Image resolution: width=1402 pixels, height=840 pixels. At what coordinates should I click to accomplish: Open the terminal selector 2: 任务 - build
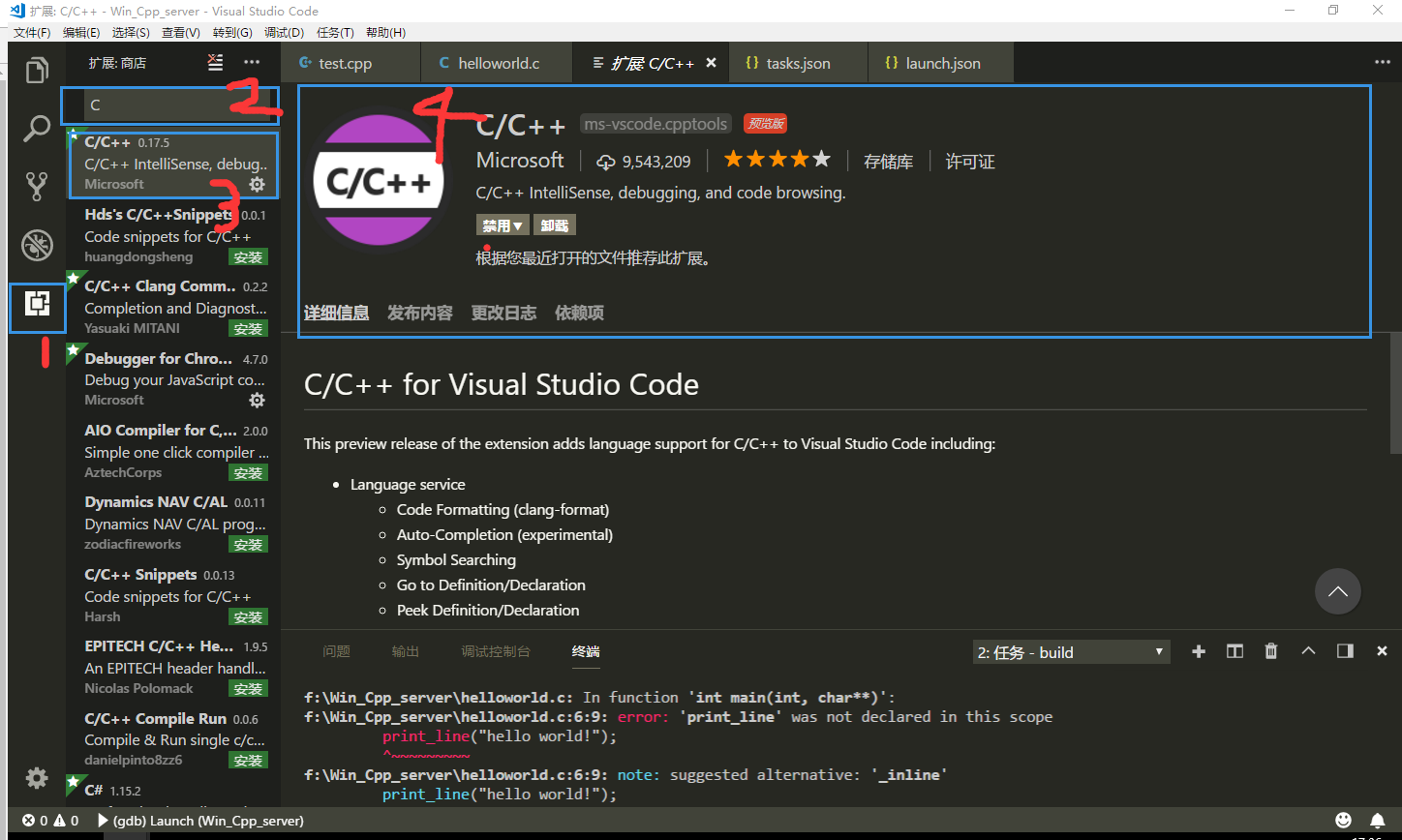pyautogui.click(x=1071, y=652)
